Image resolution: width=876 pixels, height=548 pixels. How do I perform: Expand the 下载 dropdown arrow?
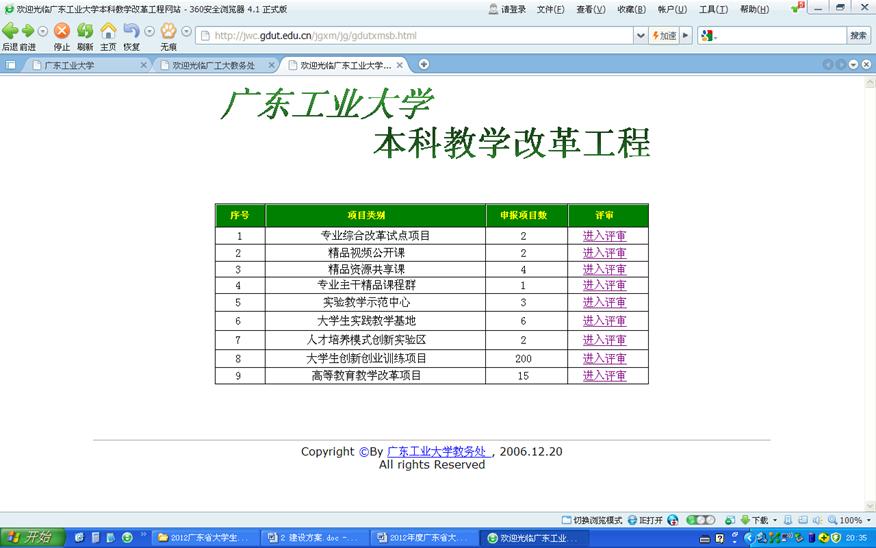click(775, 520)
